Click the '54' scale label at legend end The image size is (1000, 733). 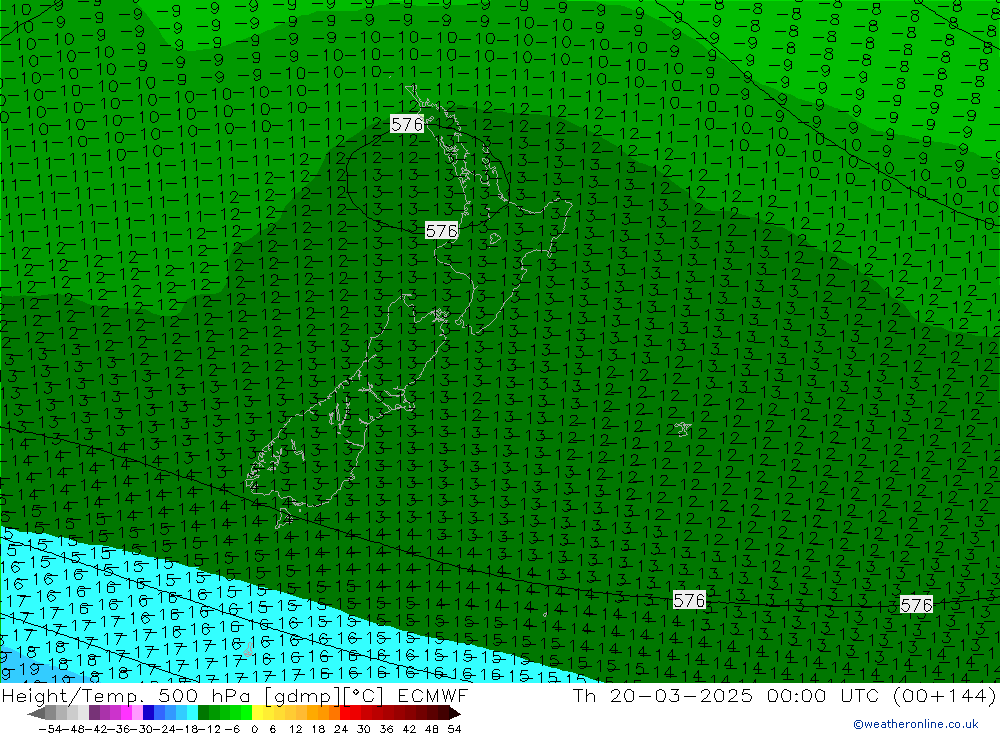pyautogui.click(x=454, y=729)
